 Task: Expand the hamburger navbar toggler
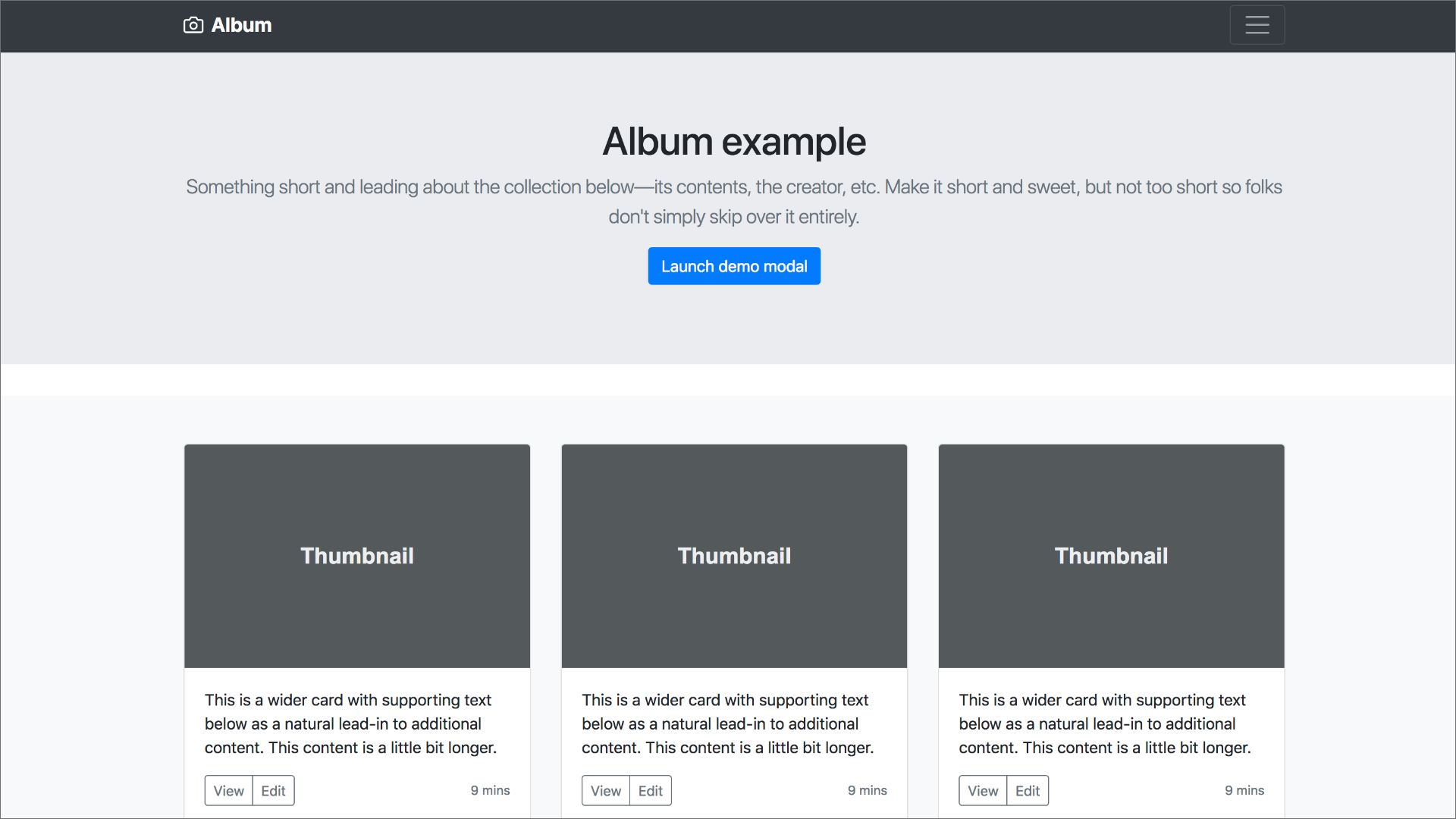(1257, 25)
